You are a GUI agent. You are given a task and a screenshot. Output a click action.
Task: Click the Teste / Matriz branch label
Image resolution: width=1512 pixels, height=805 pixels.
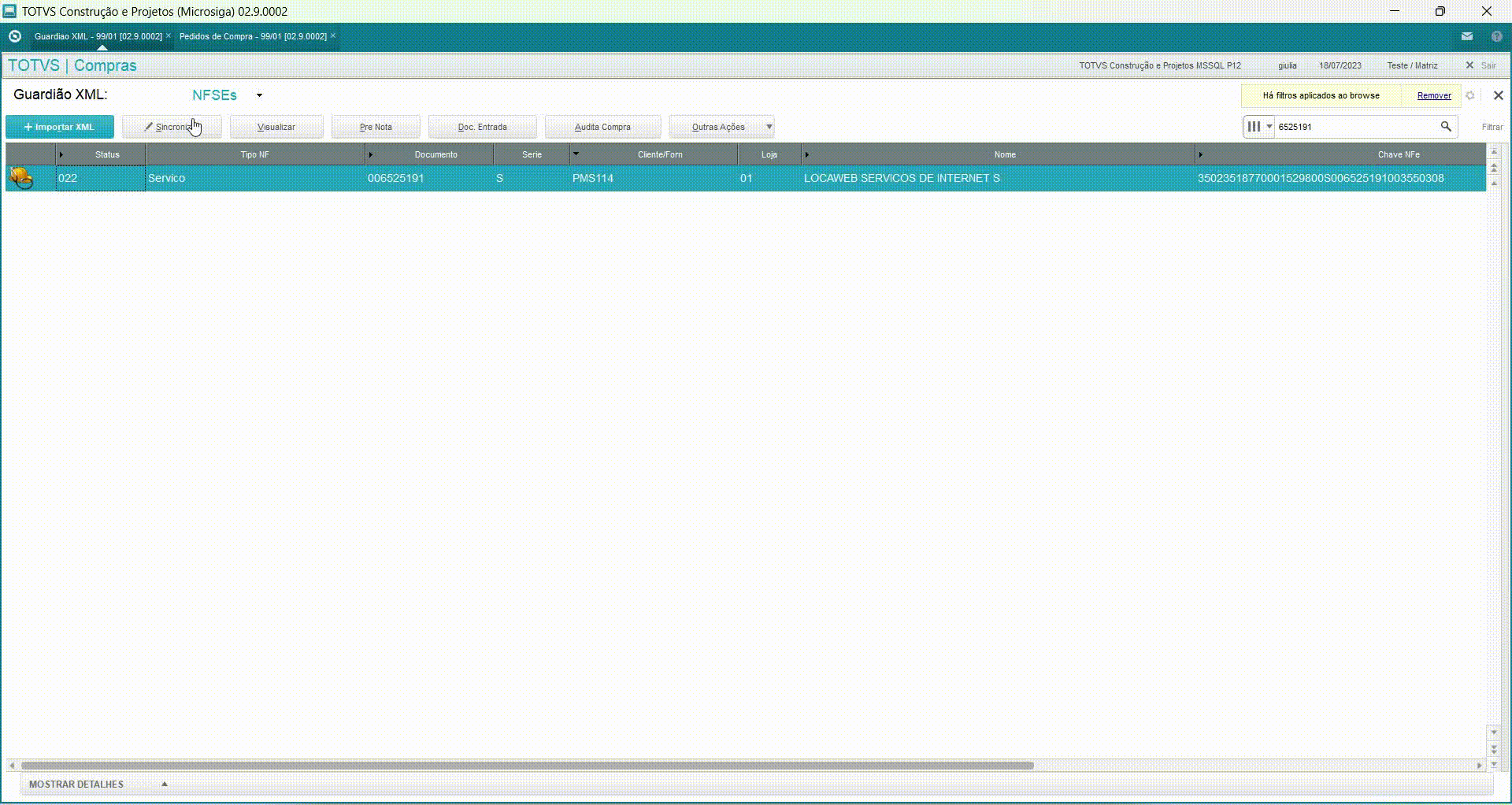pos(1412,65)
